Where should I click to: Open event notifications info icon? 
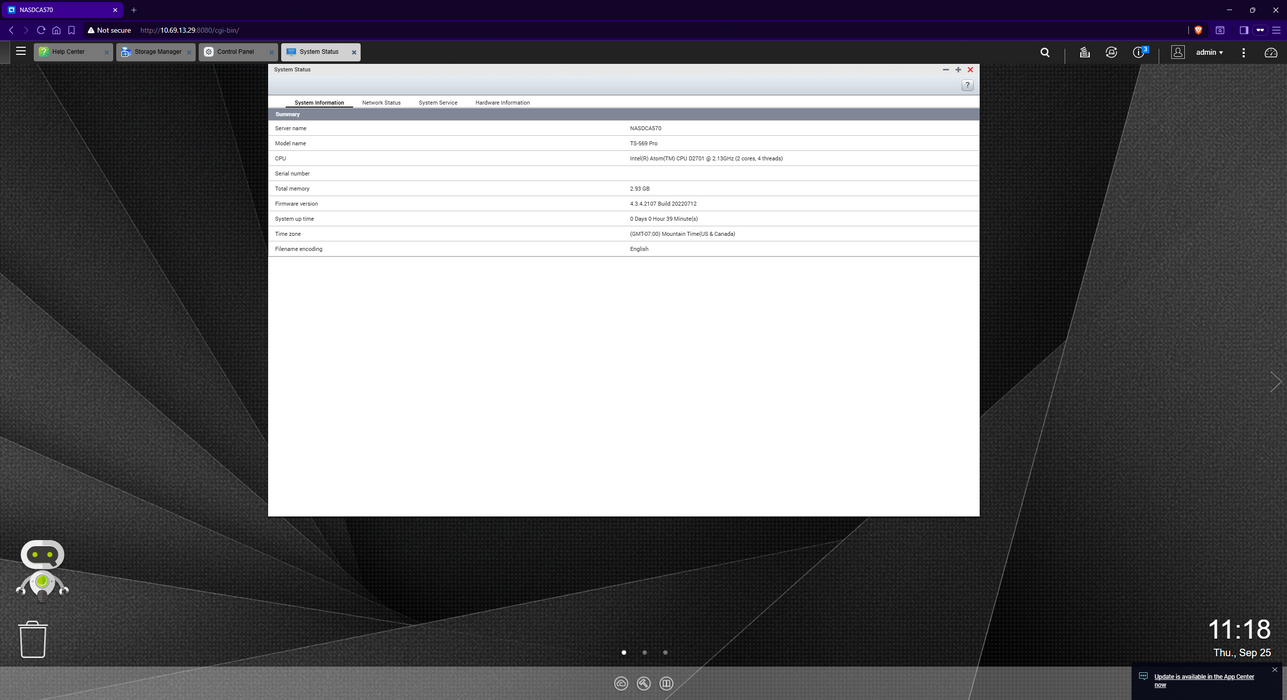click(x=1139, y=52)
